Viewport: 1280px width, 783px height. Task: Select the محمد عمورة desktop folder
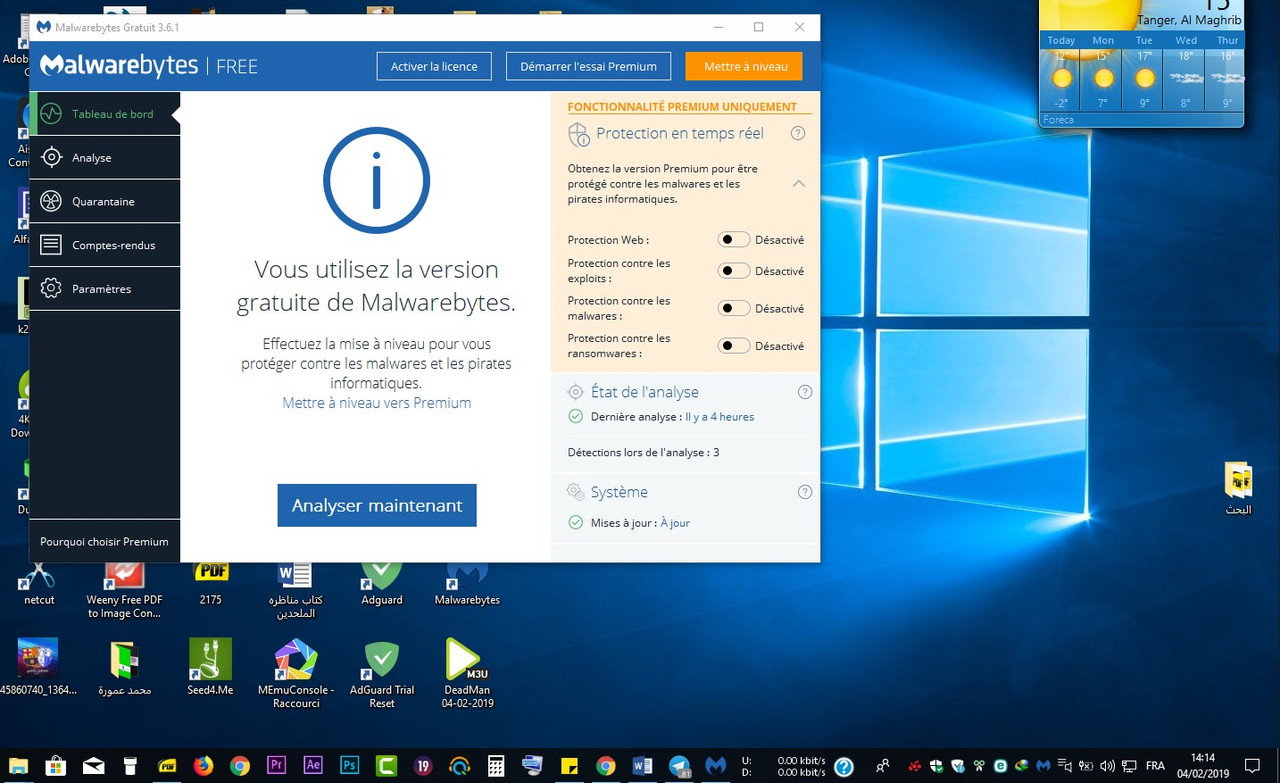pos(125,667)
